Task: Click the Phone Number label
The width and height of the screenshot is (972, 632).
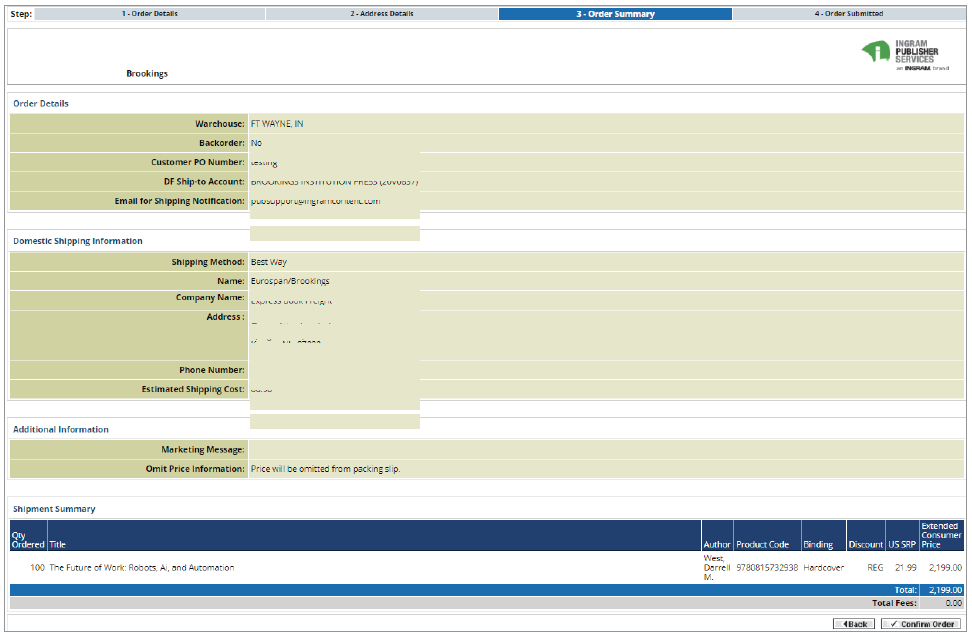Action: 212,370
